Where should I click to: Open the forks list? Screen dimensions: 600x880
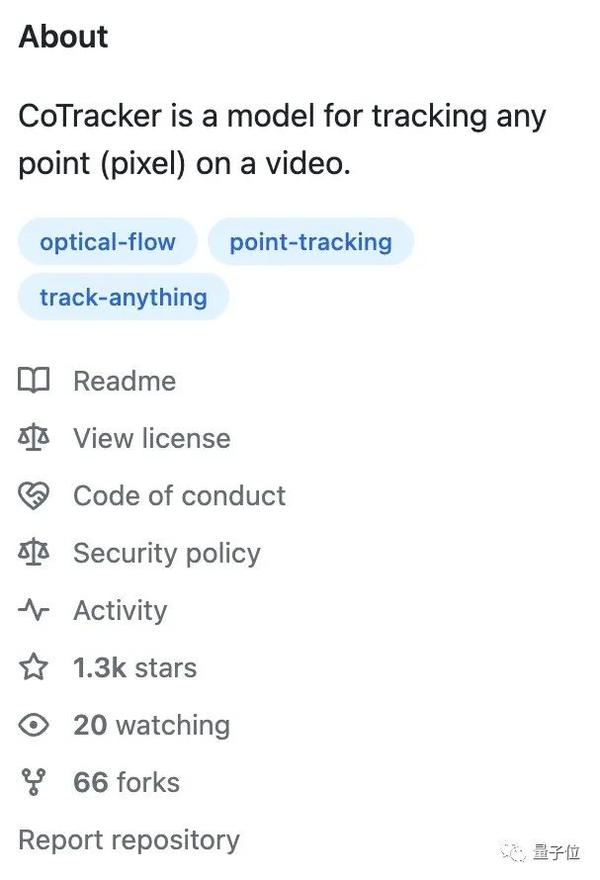click(126, 783)
